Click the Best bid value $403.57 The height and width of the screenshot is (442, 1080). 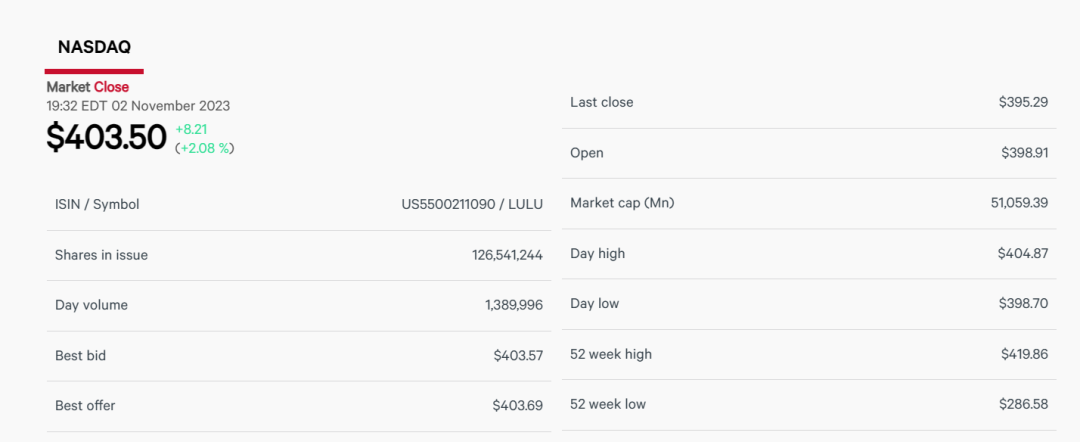[x=518, y=356]
